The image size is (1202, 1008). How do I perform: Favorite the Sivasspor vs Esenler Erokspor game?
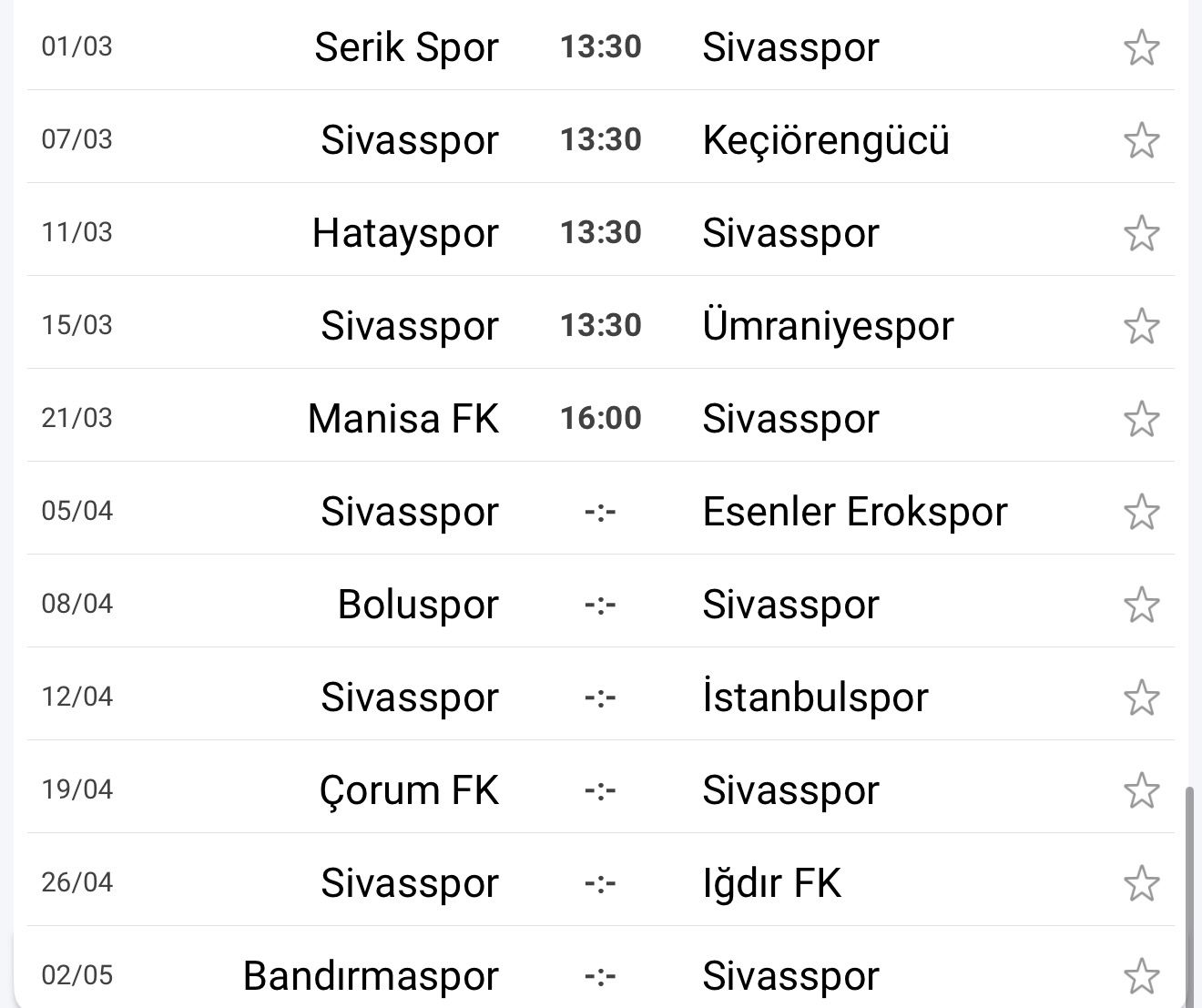1141,512
